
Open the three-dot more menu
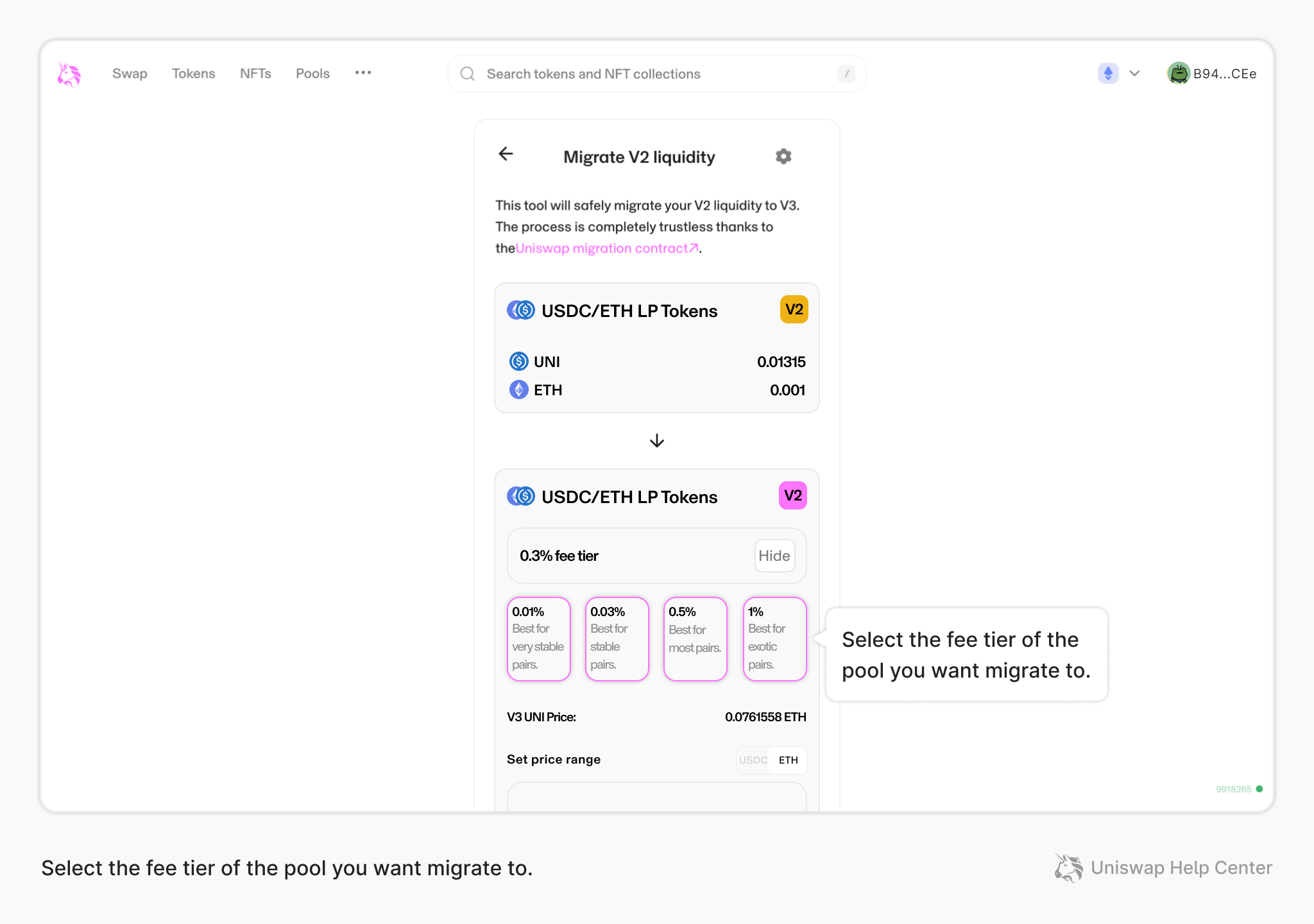tap(363, 73)
